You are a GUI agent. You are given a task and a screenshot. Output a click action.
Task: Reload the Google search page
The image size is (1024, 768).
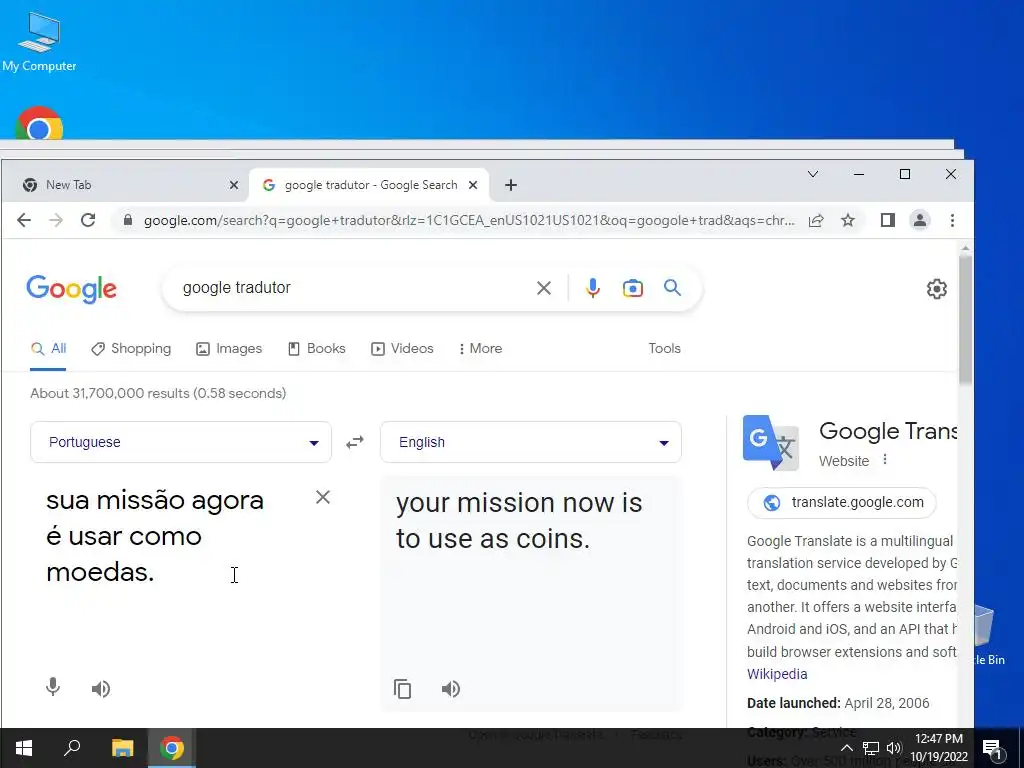tap(88, 220)
